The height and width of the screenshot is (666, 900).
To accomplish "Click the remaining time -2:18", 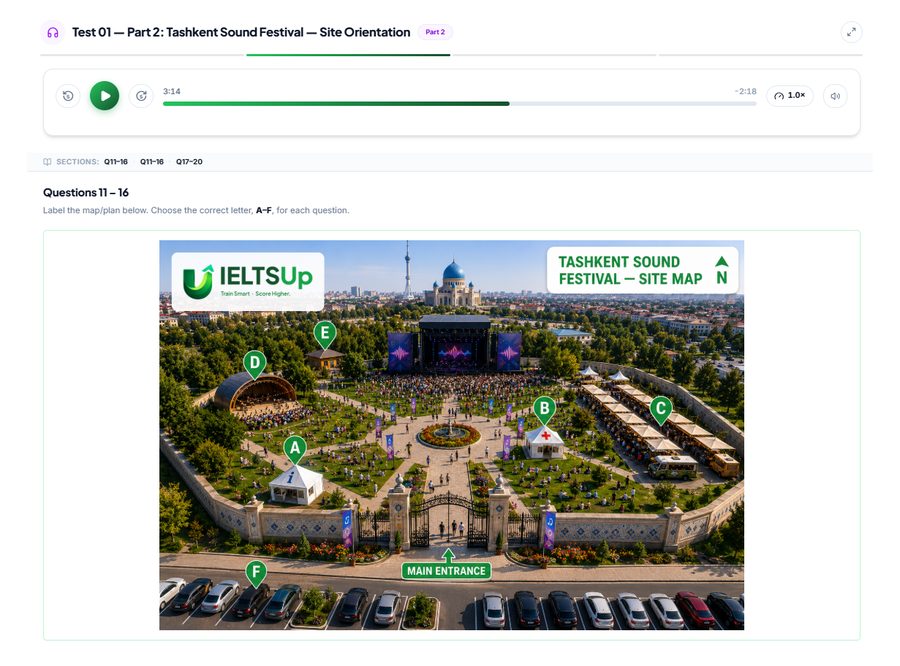I will coord(746,91).
